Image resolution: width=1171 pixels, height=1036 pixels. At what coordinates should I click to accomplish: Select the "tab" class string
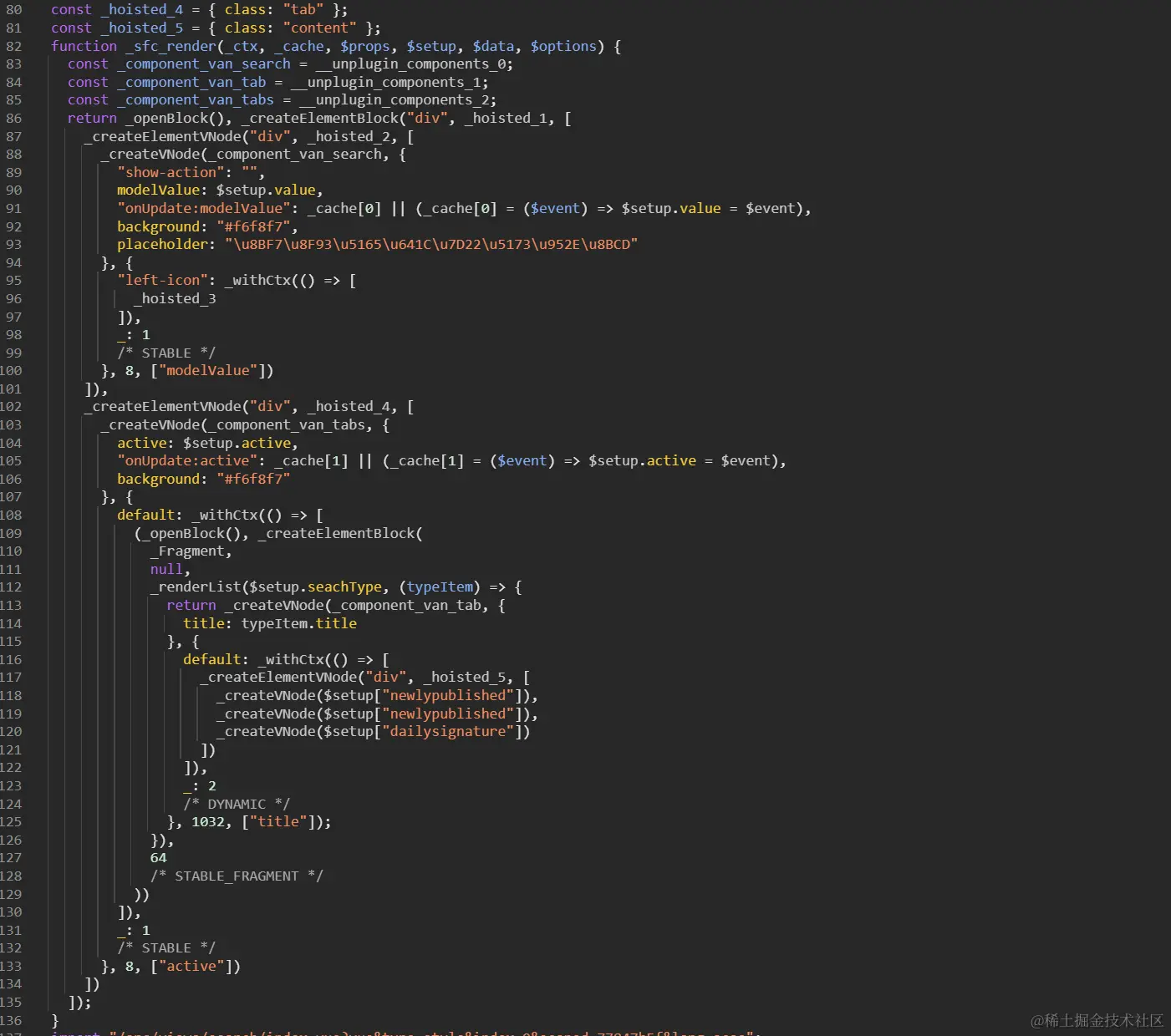pos(303,10)
